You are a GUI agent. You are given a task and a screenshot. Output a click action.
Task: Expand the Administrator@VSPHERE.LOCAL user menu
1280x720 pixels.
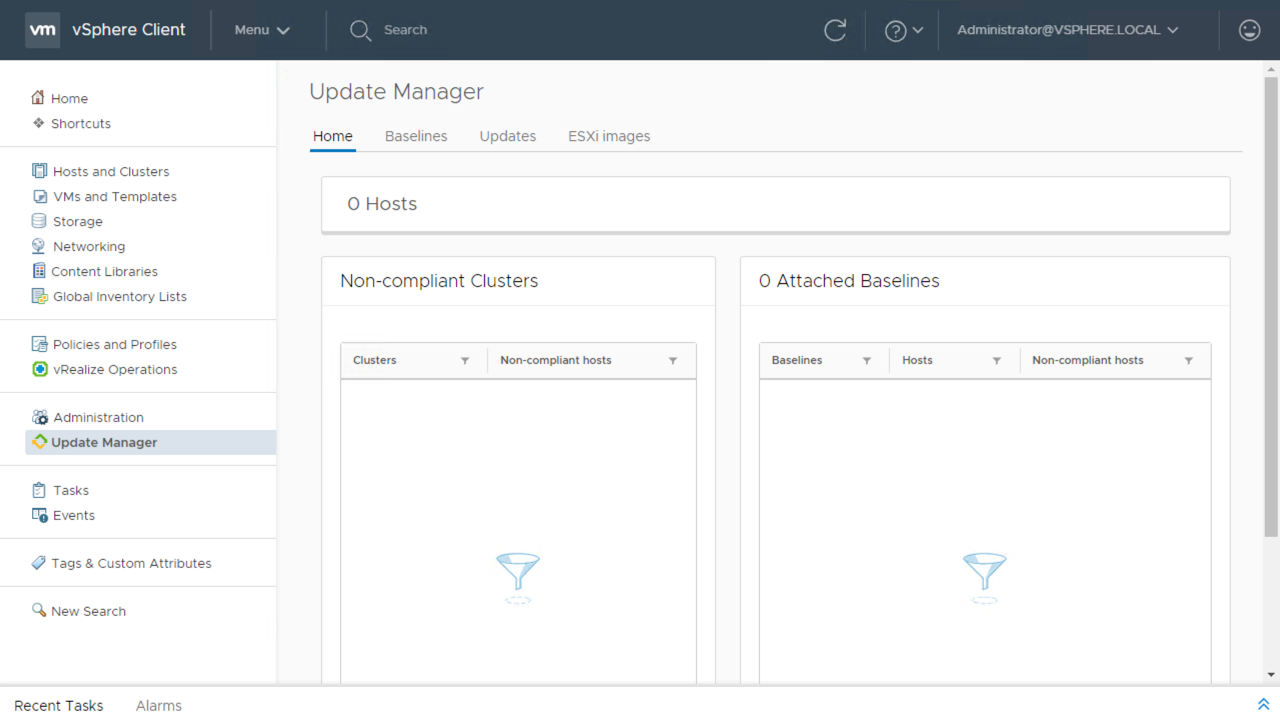coord(1067,30)
